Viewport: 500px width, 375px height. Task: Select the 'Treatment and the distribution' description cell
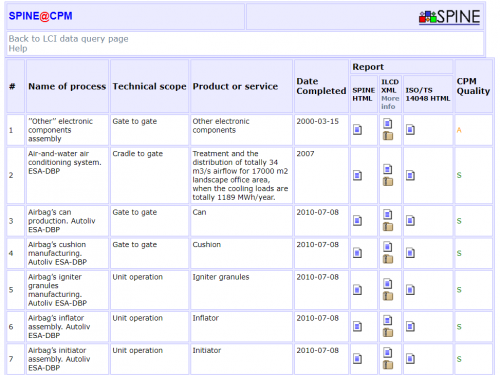[x=241, y=175]
